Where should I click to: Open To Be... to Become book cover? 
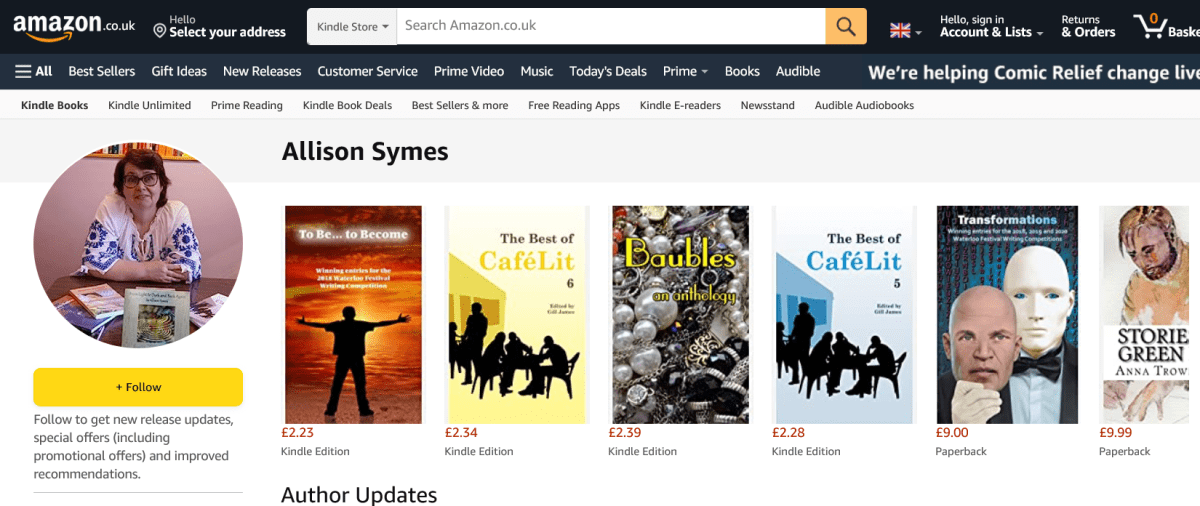coord(353,314)
